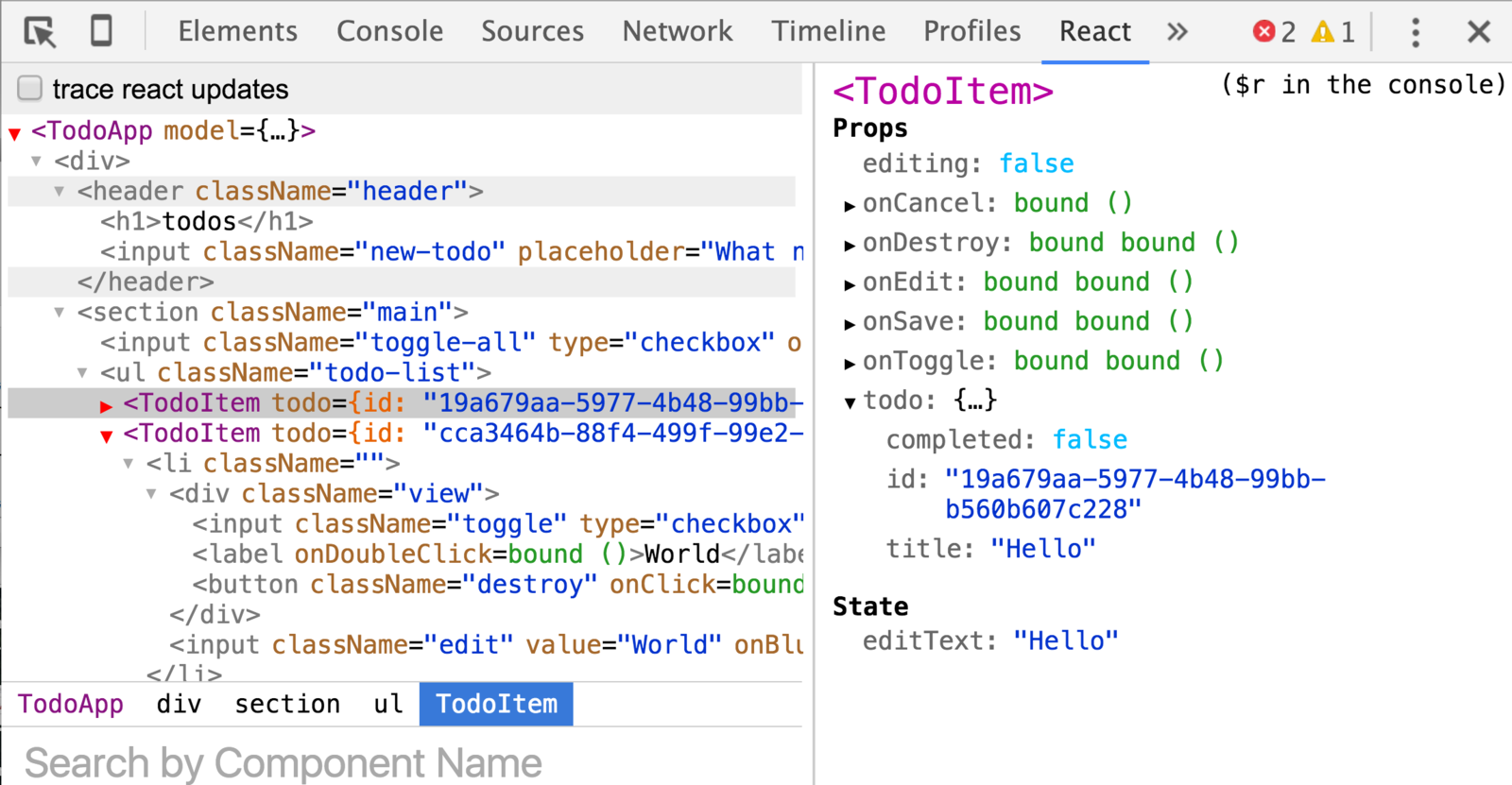The height and width of the screenshot is (785, 1512).
Task: Click the State section heading
Action: point(870,606)
